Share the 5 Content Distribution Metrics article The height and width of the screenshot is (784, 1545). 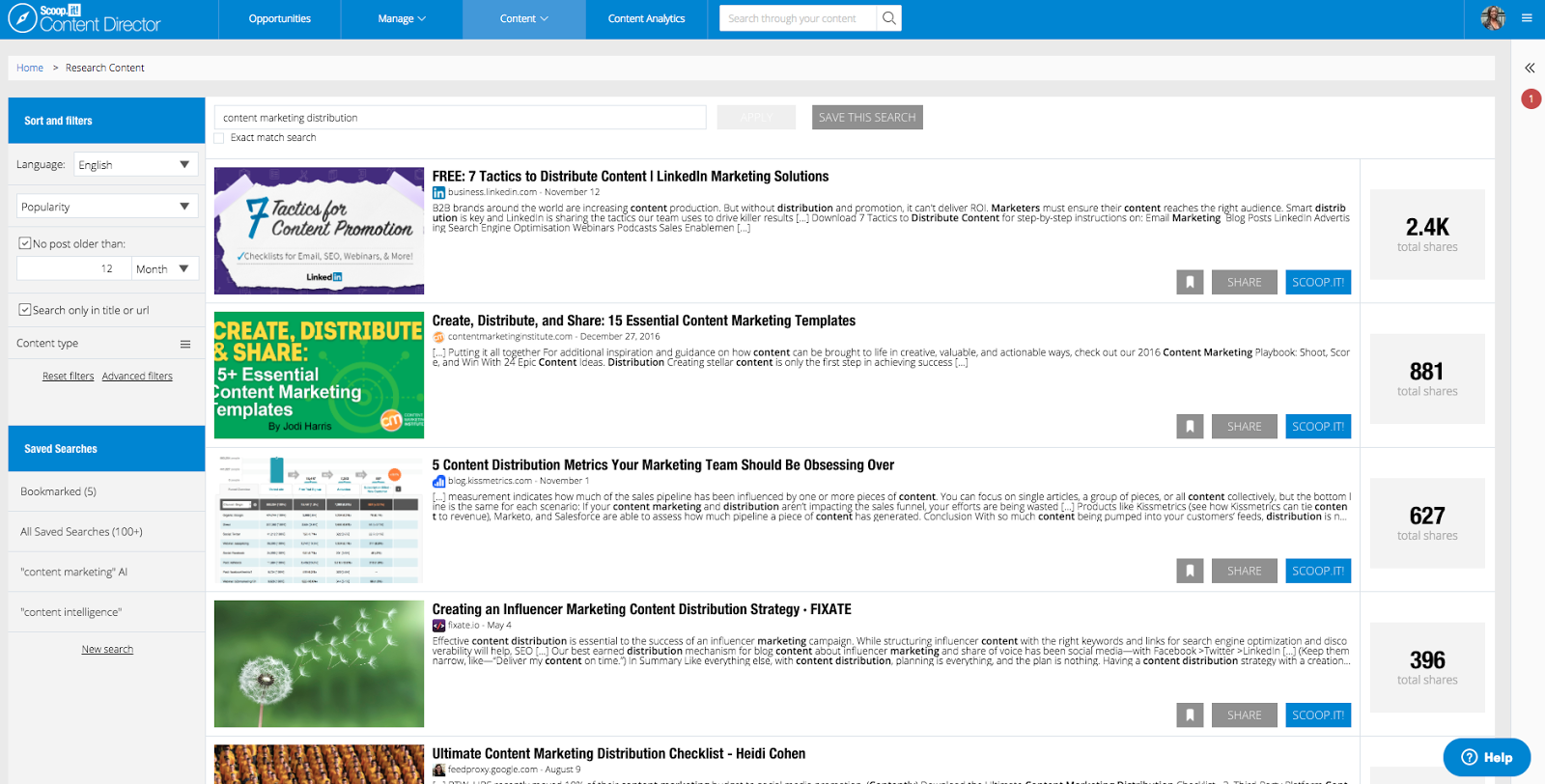pyautogui.click(x=1245, y=571)
